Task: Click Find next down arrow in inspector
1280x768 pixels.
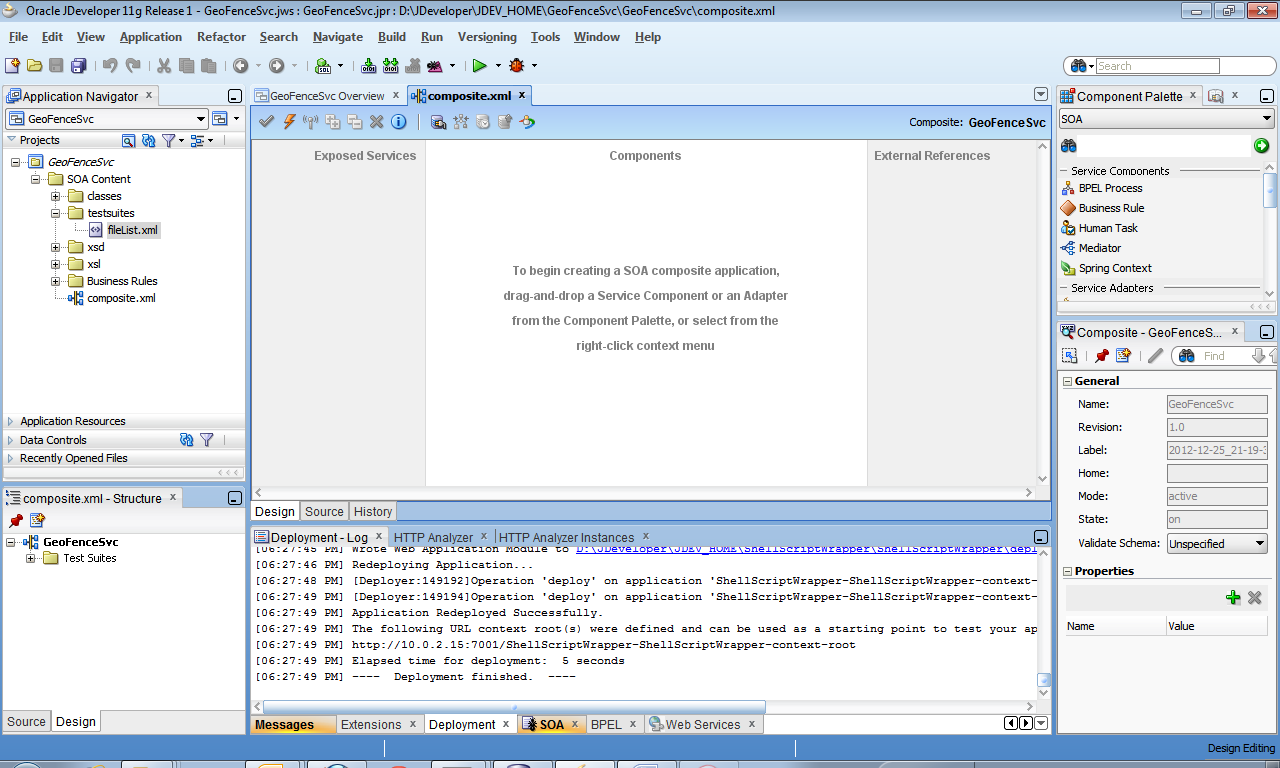Action: point(1259,355)
